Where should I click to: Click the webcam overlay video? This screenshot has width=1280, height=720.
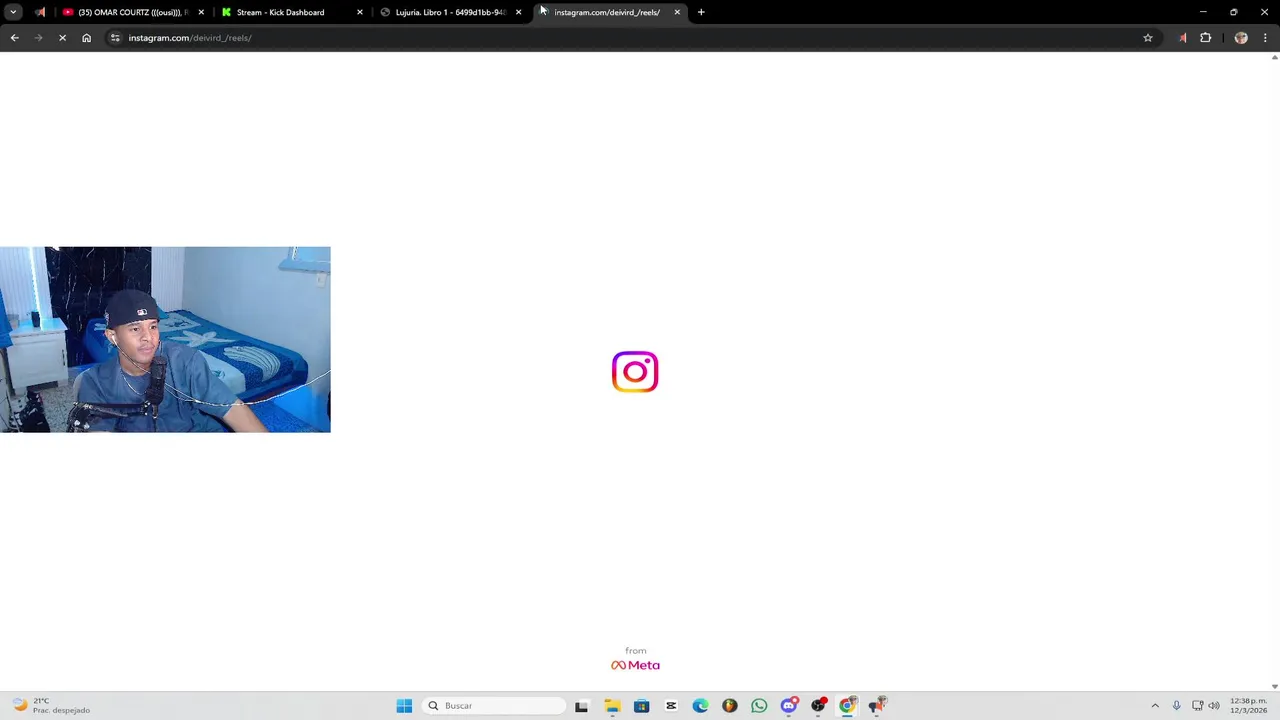tap(165, 339)
